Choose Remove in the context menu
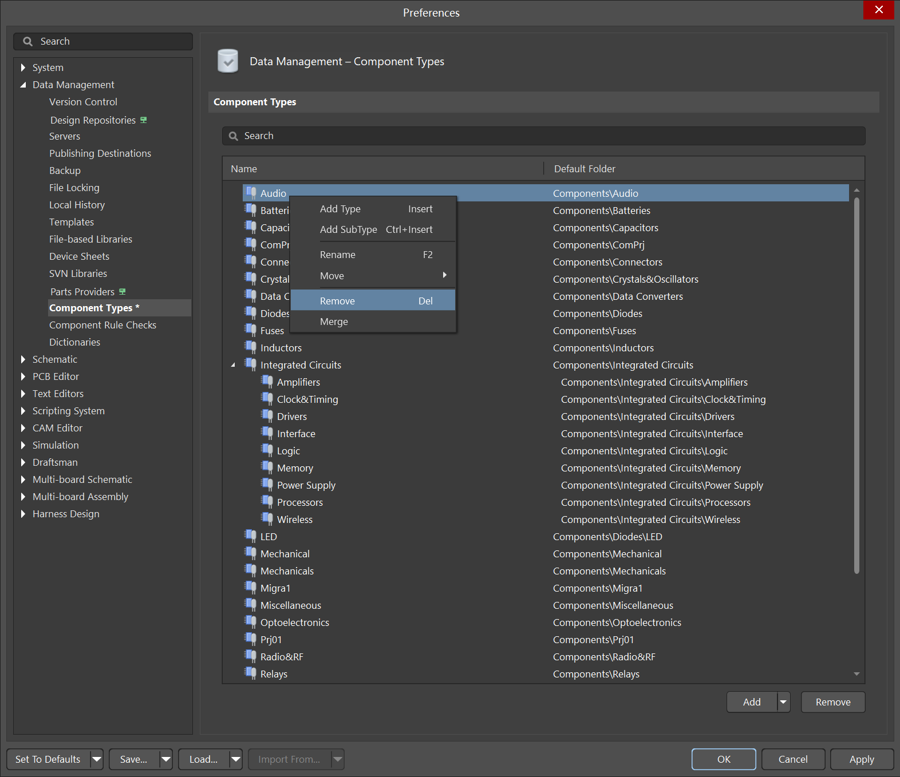 373,301
